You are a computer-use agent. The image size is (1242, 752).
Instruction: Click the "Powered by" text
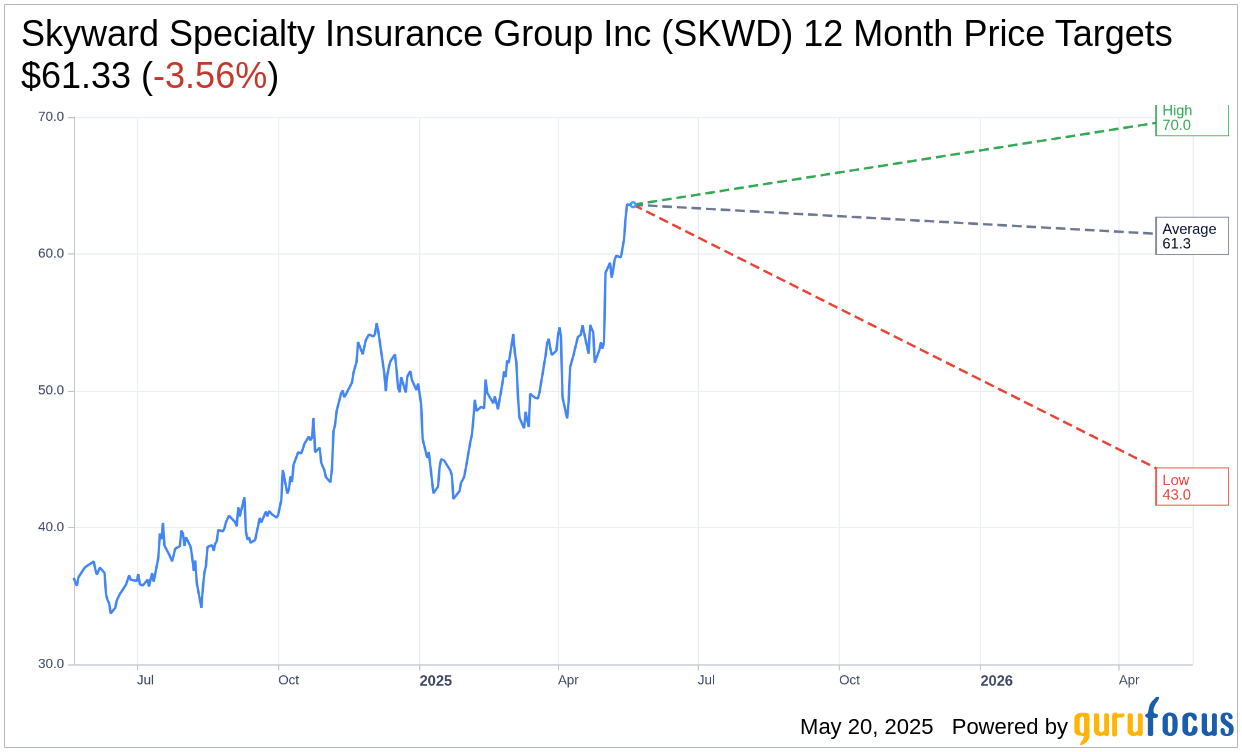tap(1009, 727)
